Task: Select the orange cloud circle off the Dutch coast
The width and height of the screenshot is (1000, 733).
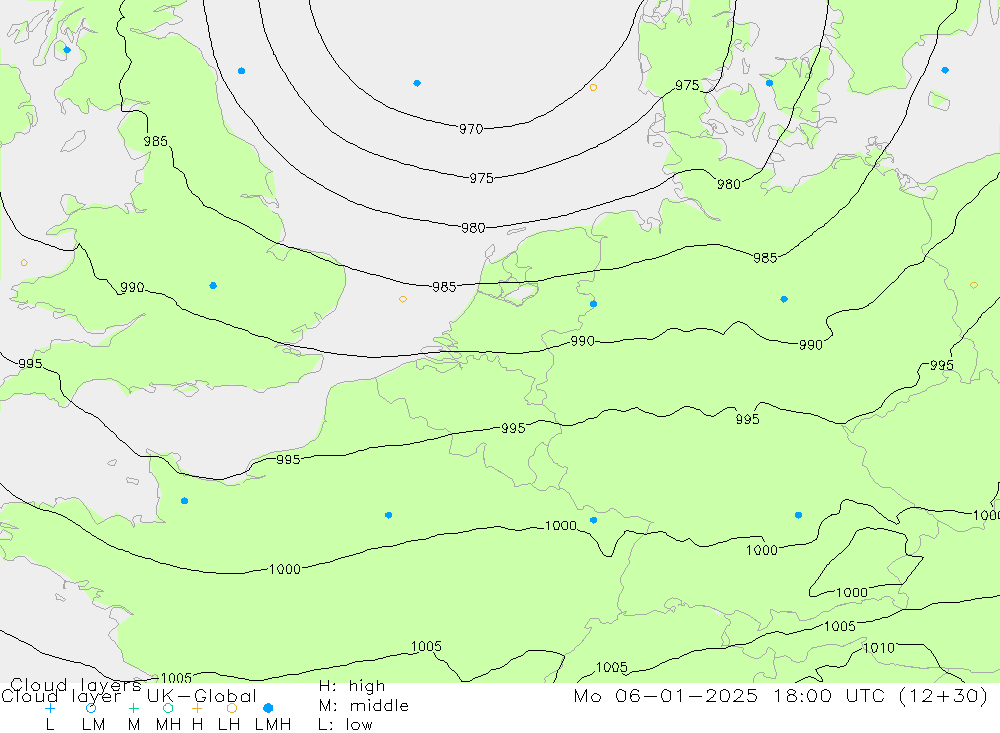Action: pyautogui.click(x=403, y=299)
